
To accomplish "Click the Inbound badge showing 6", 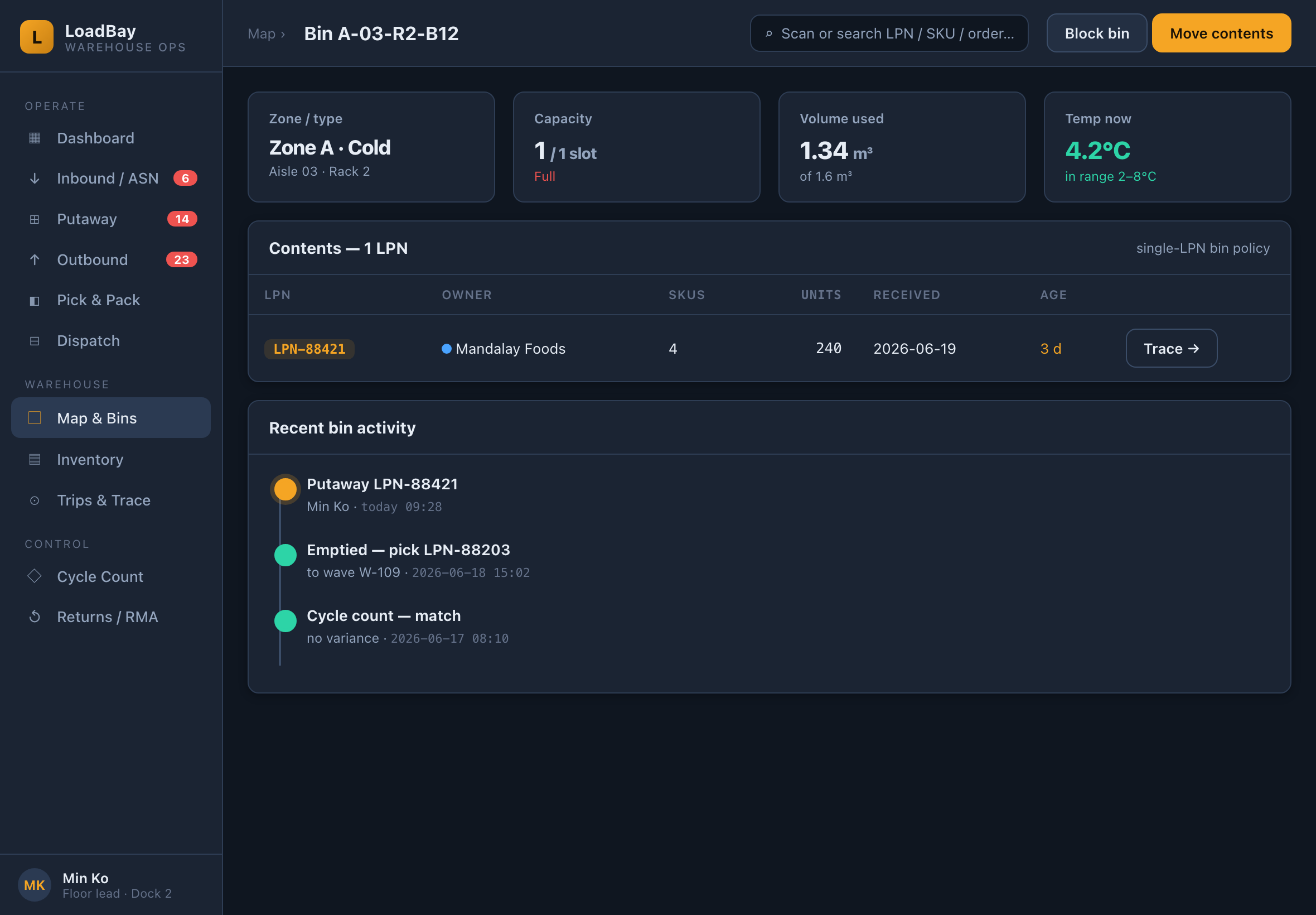I will pos(185,179).
